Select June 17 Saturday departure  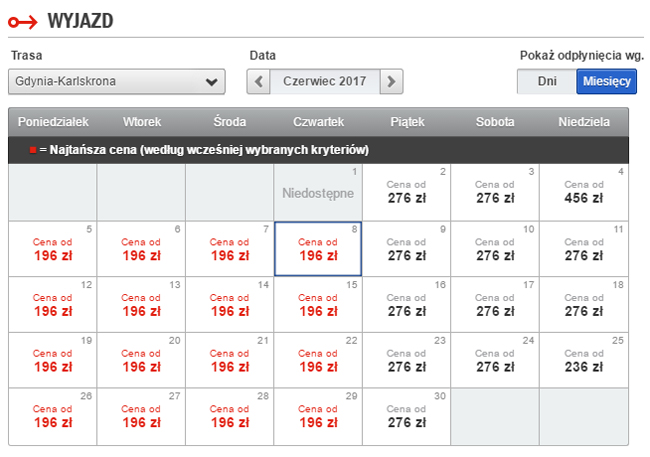pos(495,304)
